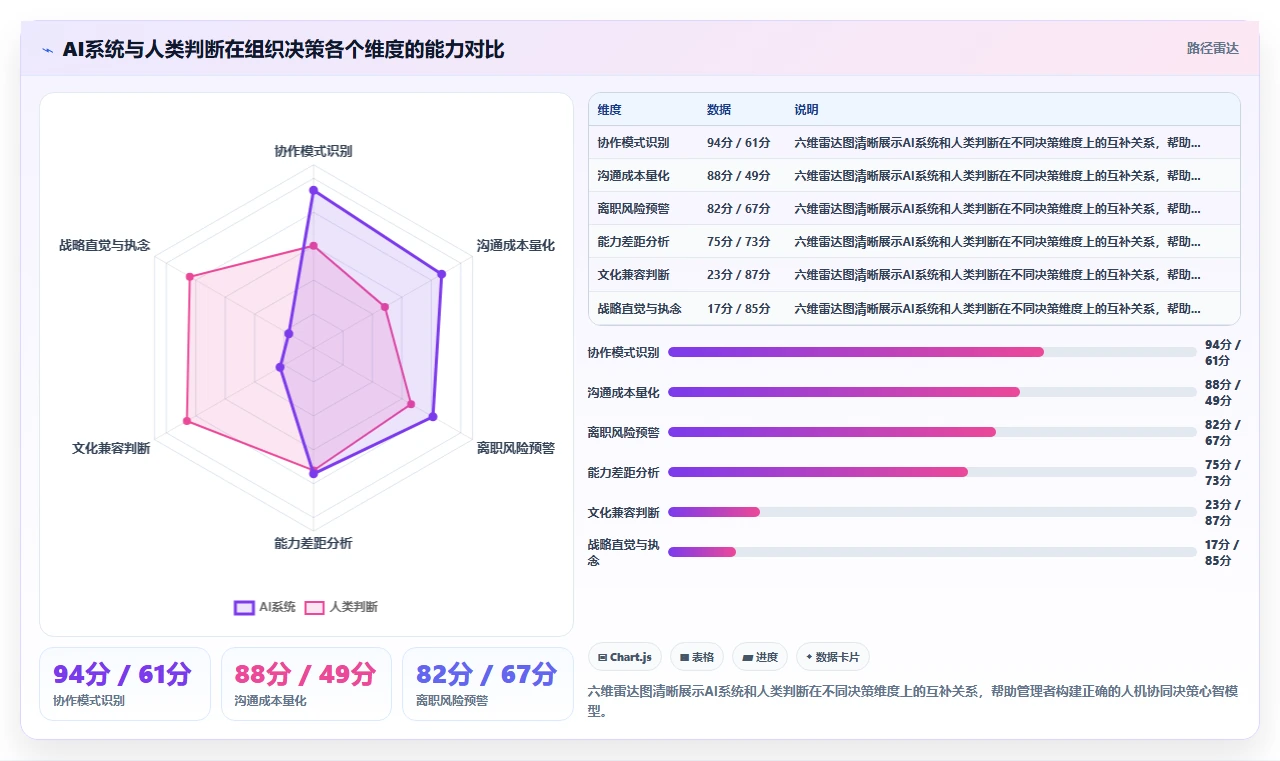Open the 94分 / 61分 stat card

(x=125, y=684)
